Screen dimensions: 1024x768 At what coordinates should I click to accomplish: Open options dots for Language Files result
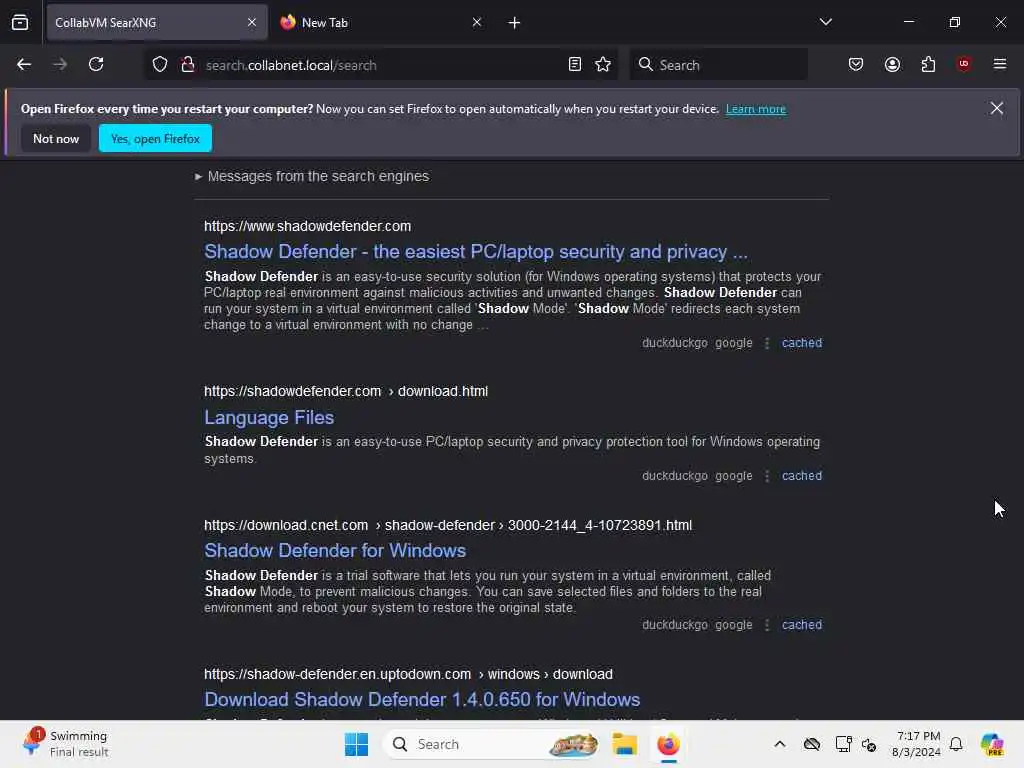[767, 476]
